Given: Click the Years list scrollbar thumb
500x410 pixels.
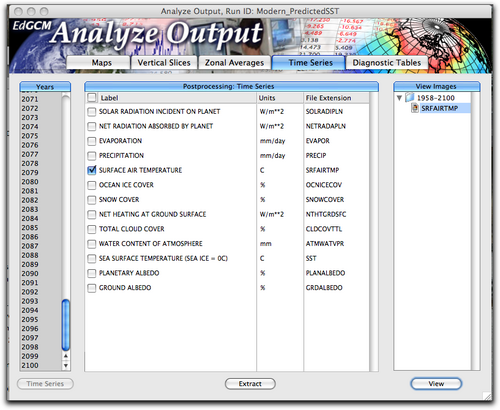Looking at the screenshot, I should (x=66, y=325).
